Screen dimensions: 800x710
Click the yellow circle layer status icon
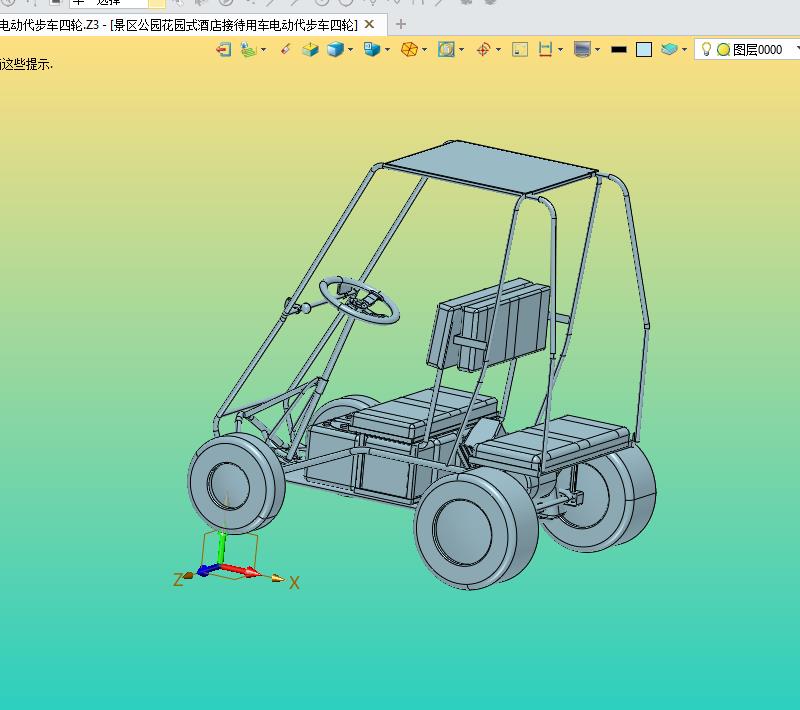pyautogui.click(x=723, y=49)
